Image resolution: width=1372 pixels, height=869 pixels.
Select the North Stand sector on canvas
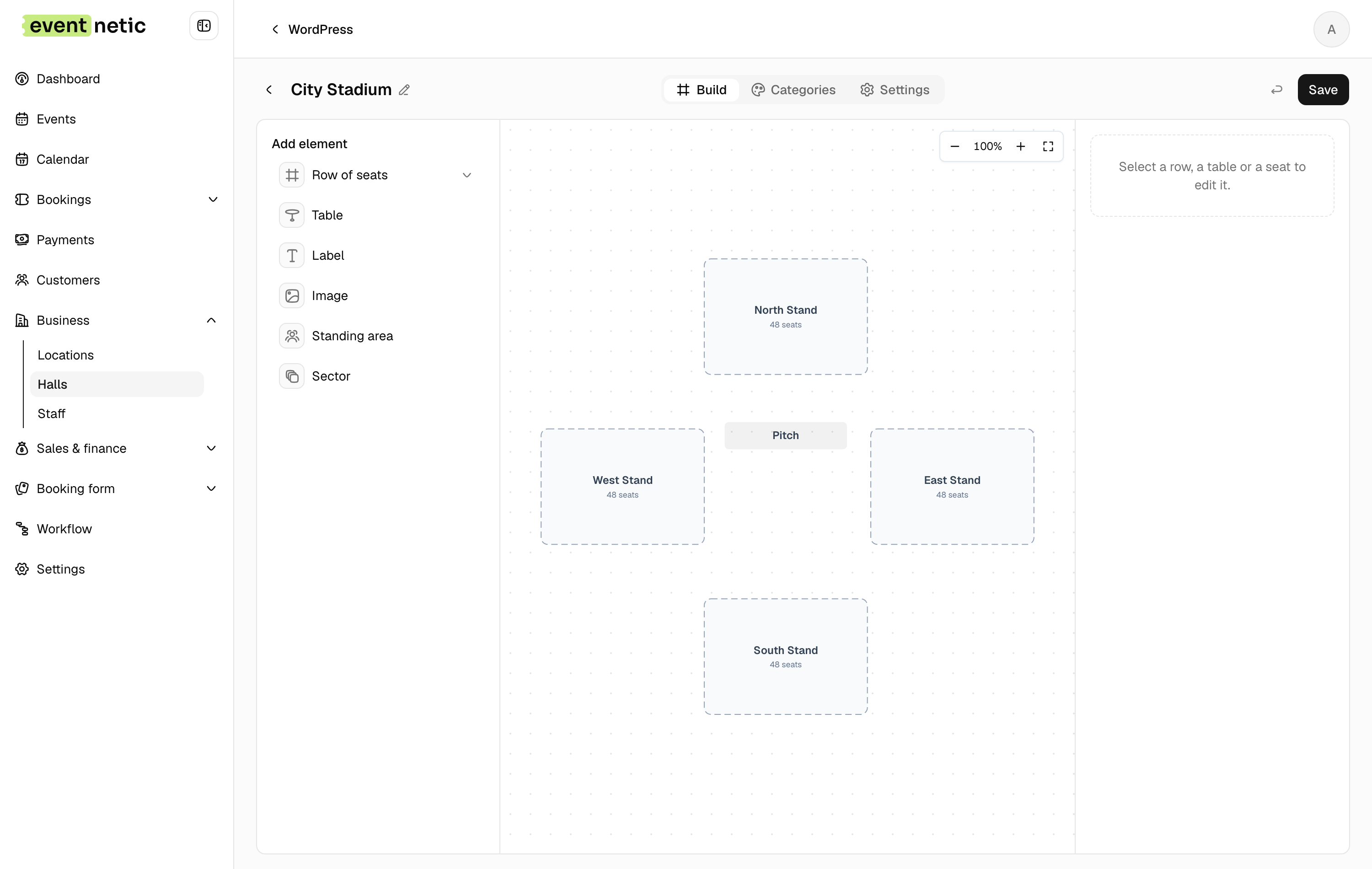[x=785, y=317]
